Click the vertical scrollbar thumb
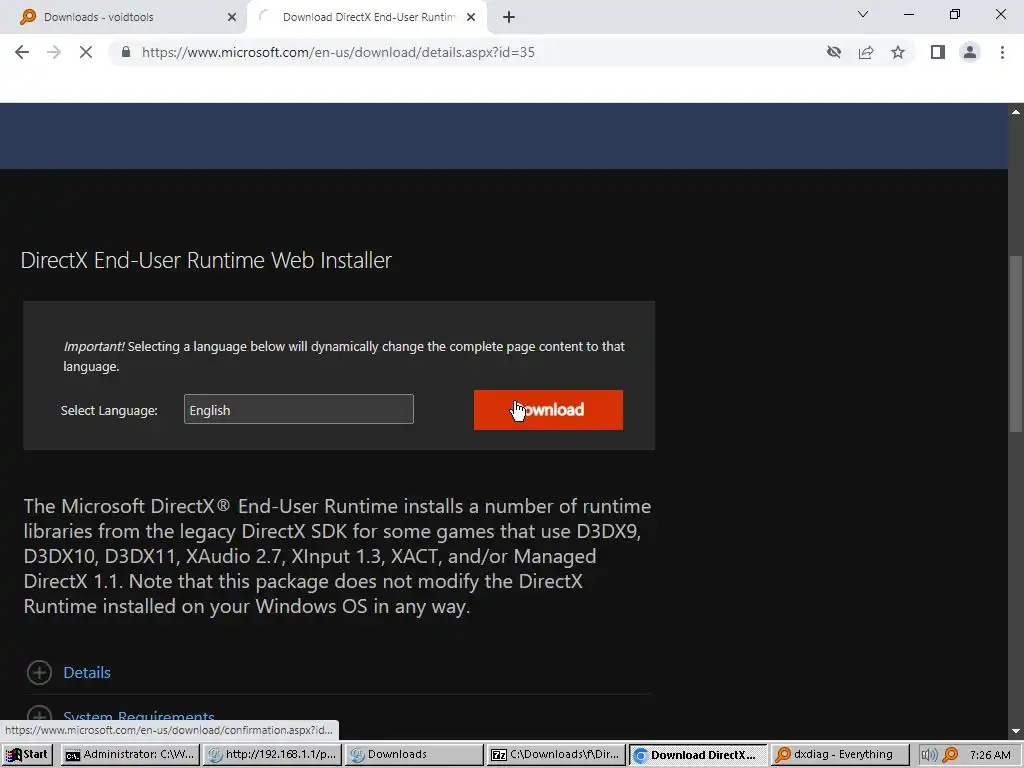Screen dimensions: 1024x768 (x=1016, y=344)
